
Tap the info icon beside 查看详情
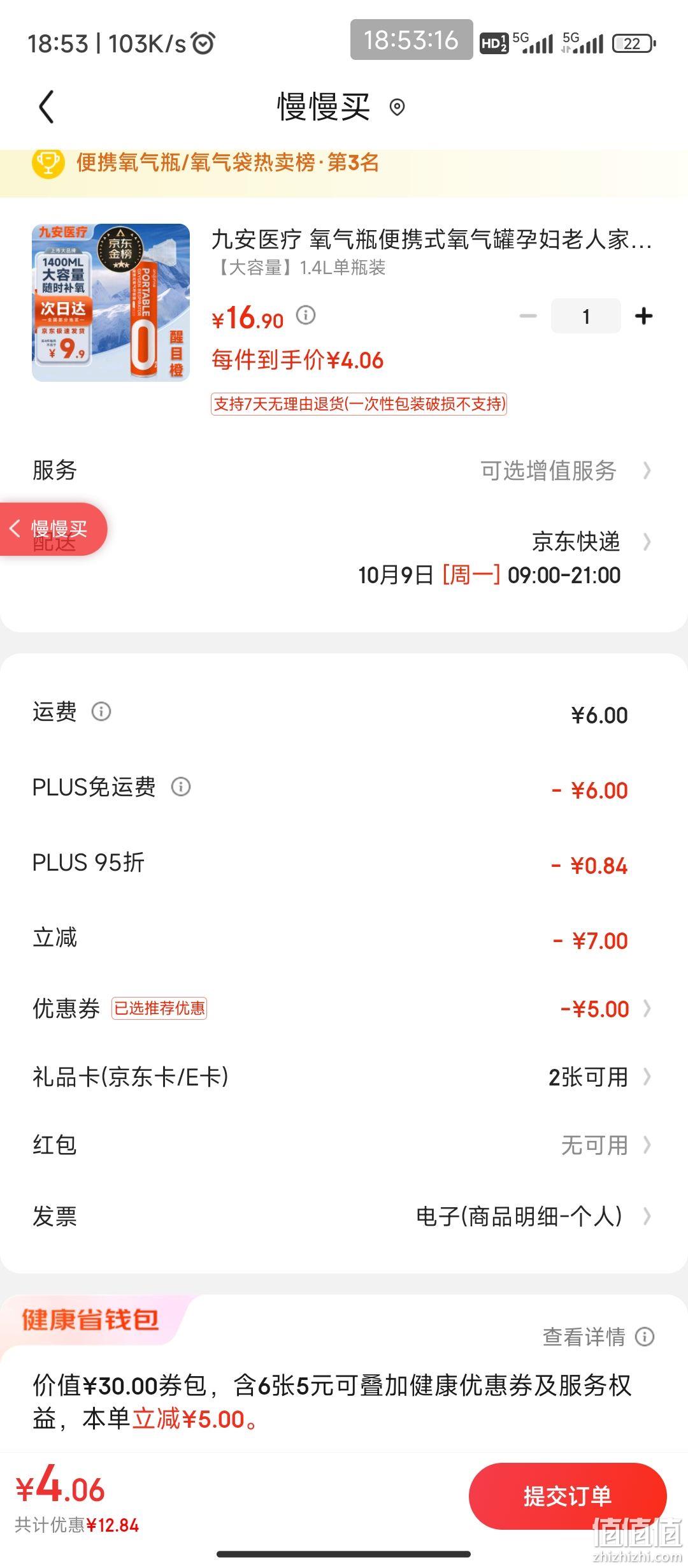[645, 1336]
